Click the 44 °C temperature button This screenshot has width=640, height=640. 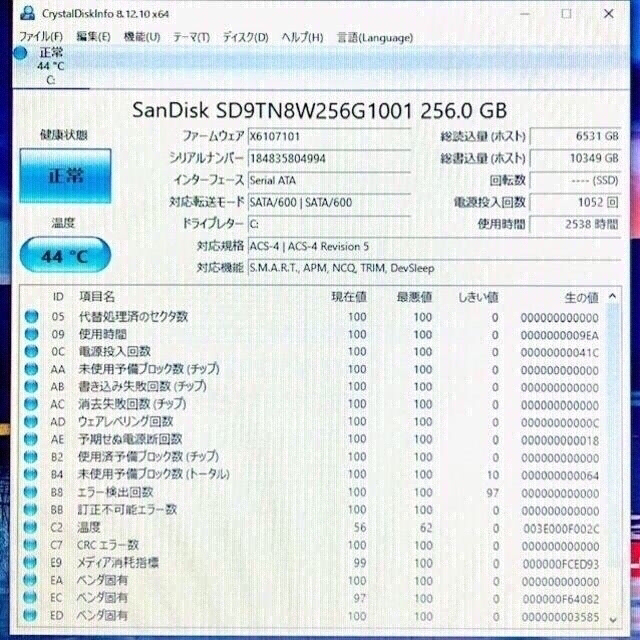tap(65, 256)
